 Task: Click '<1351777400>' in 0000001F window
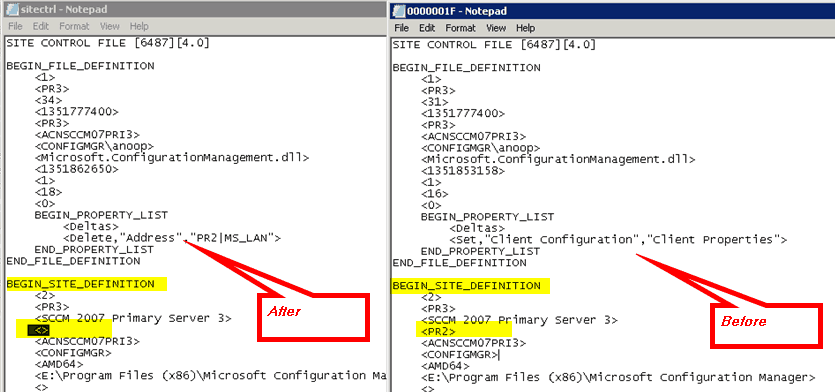(x=463, y=113)
